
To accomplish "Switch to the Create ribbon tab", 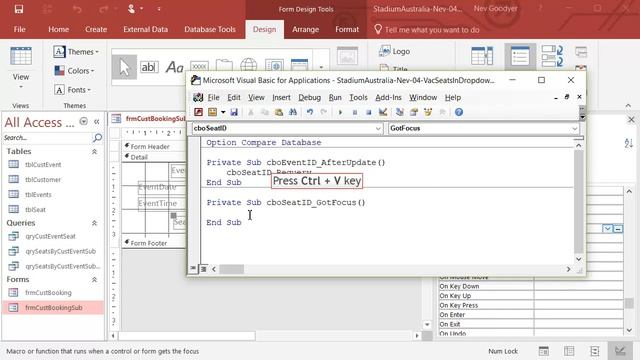I will pos(96,29).
